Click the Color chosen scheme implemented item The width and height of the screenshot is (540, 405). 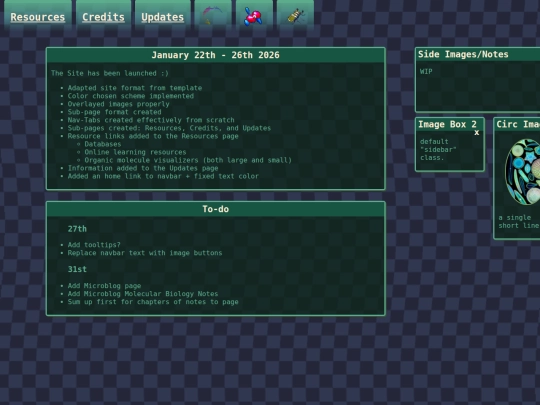click(x=131, y=96)
